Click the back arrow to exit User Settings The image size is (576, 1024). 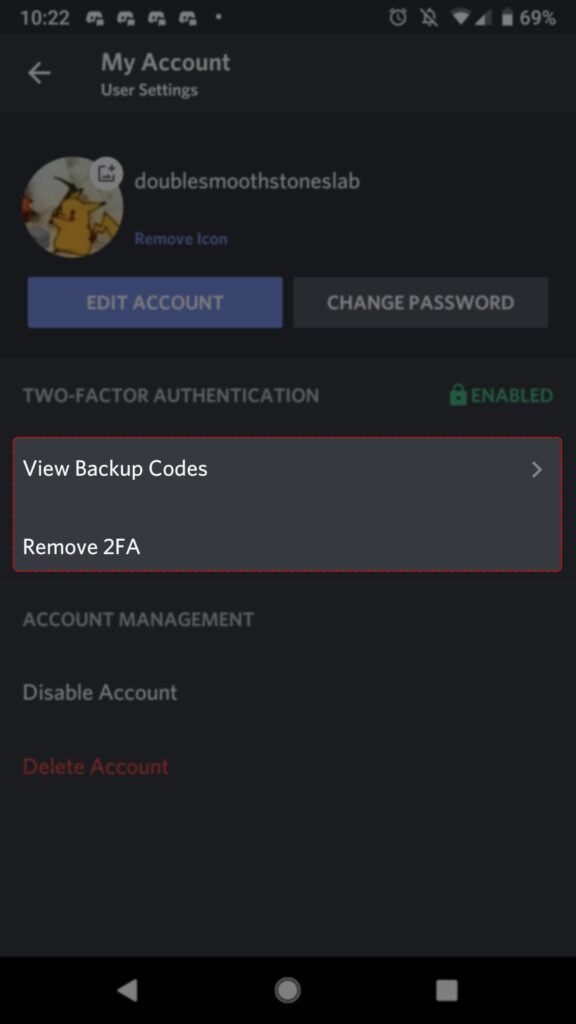click(40, 72)
